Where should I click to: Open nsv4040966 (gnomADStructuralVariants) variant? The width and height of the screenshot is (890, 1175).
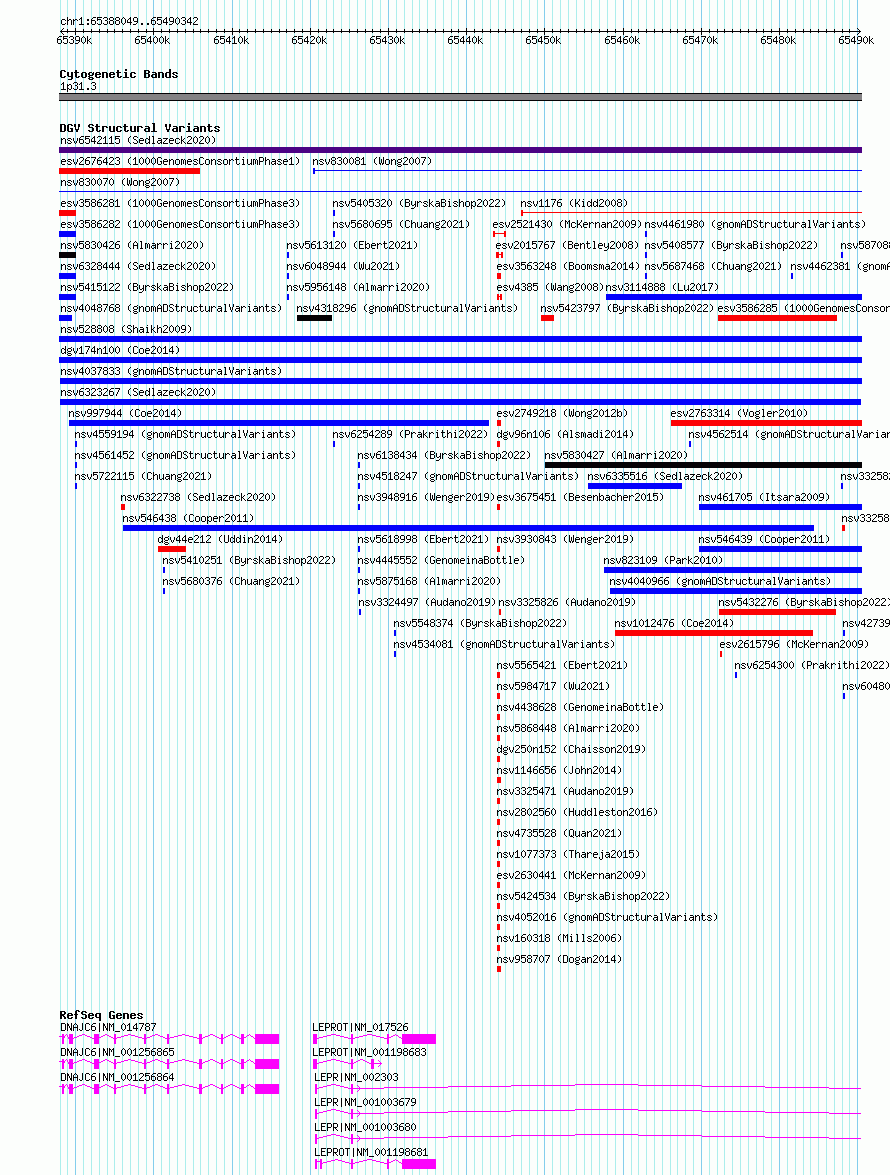point(720,581)
